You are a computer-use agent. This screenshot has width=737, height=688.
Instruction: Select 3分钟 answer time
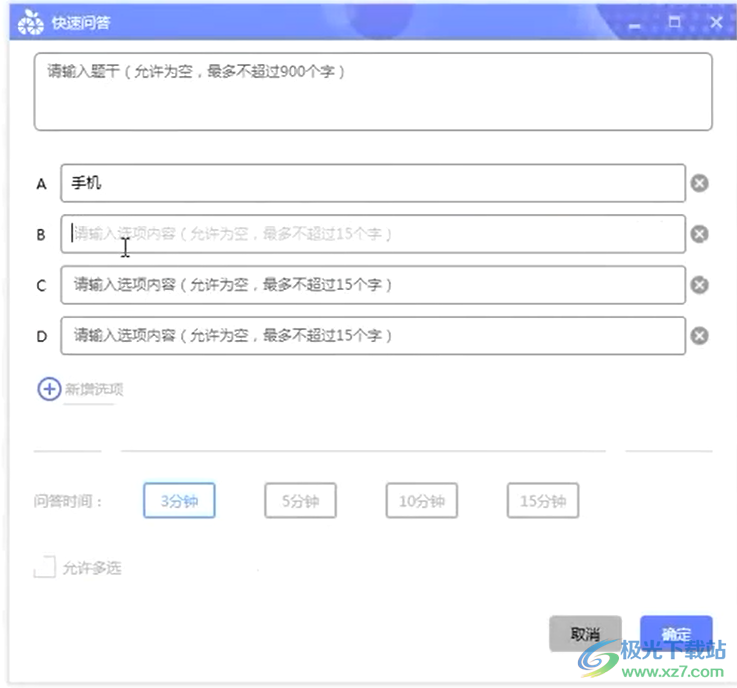point(179,500)
